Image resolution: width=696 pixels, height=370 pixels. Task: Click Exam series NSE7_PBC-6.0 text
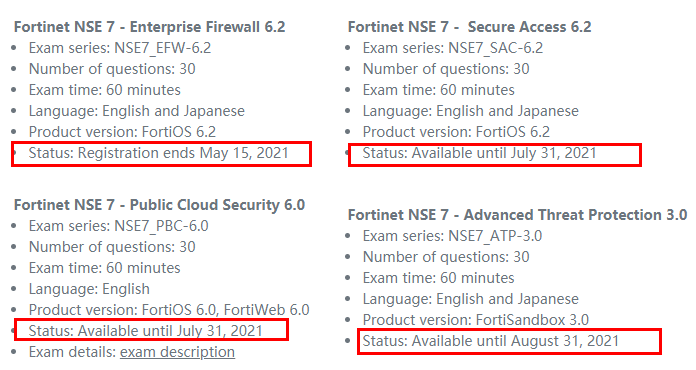(x=119, y=226)
